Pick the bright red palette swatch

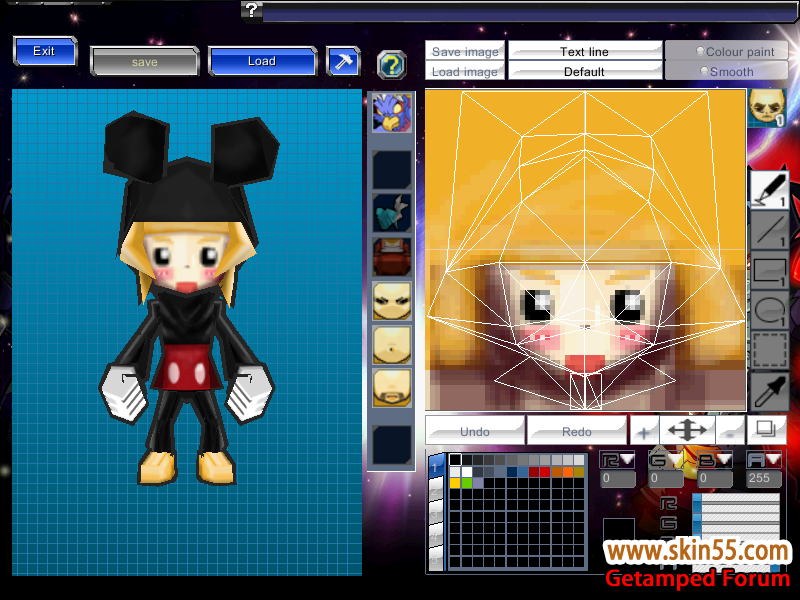click(x=545, y=472)
